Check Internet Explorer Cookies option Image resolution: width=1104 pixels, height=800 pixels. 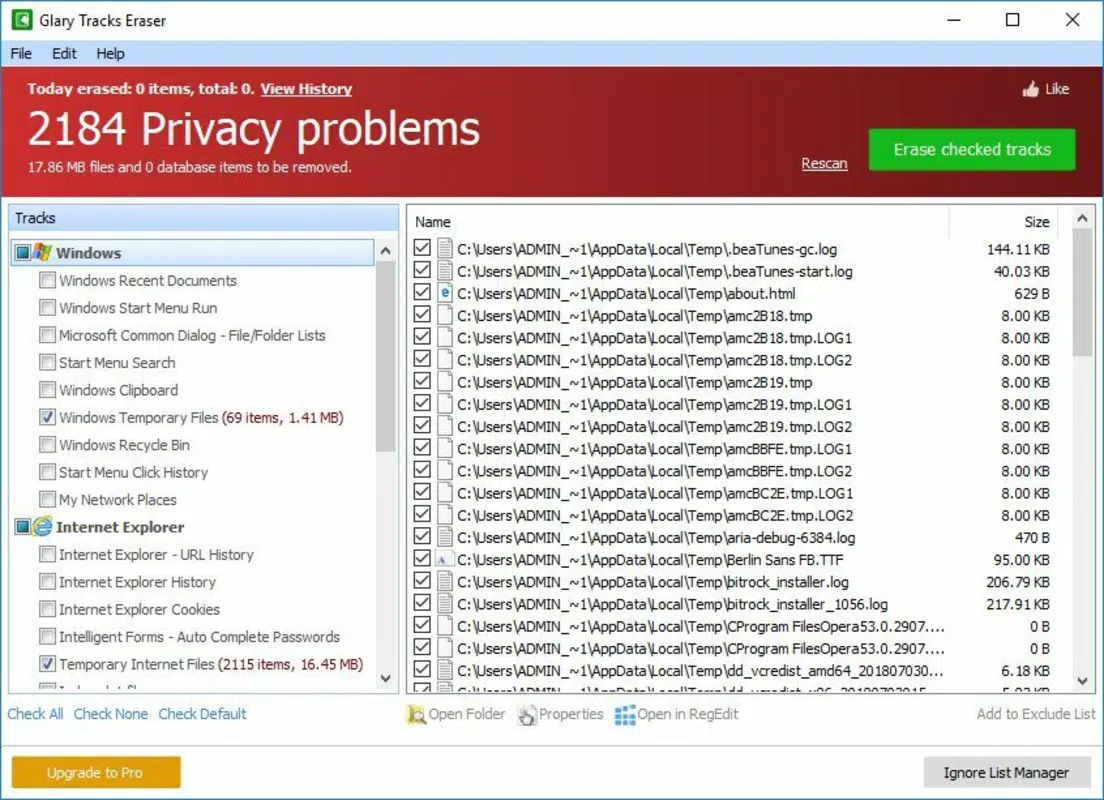point(47,608)
